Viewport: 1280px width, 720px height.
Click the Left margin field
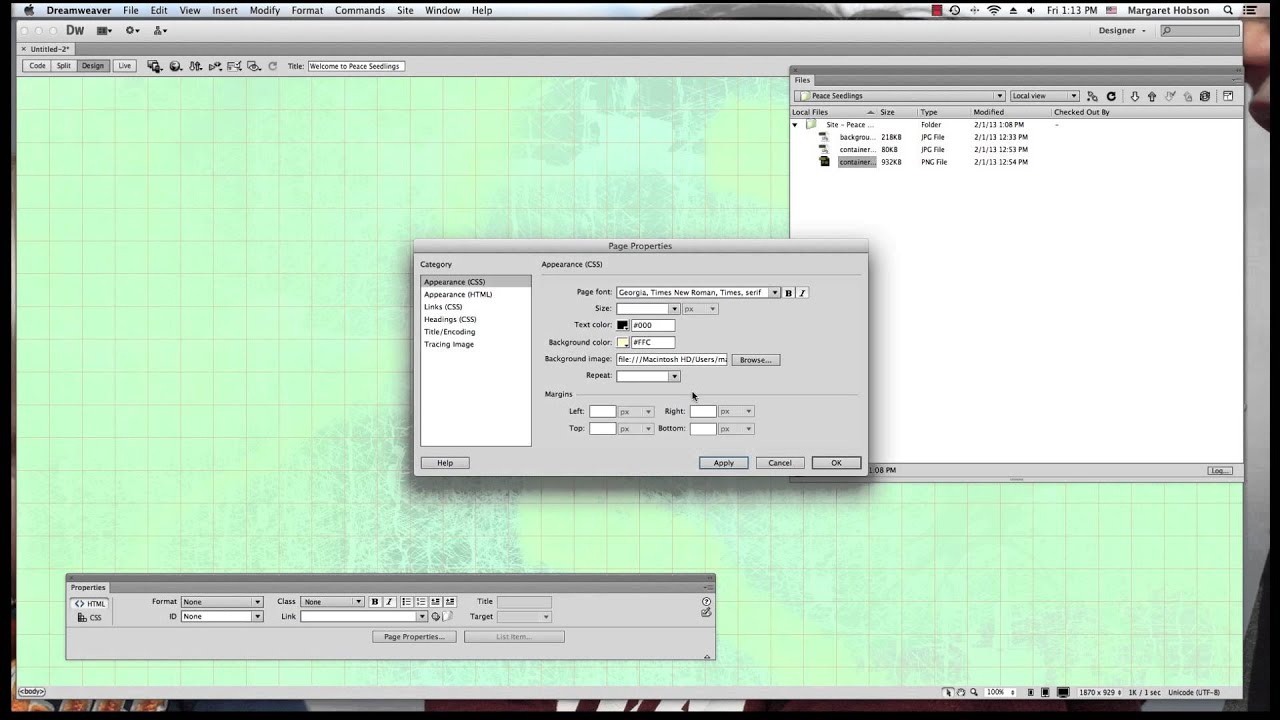point(602,411)
